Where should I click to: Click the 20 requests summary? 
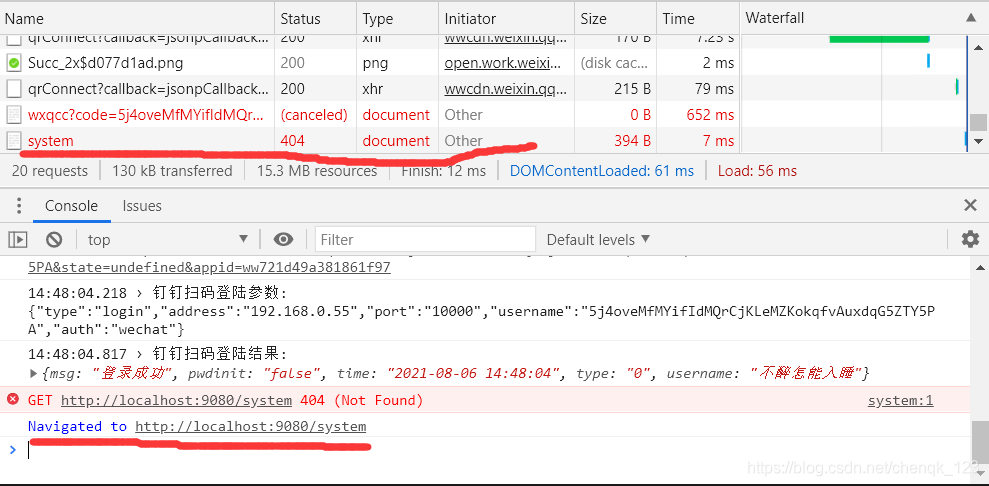[50, 171]
